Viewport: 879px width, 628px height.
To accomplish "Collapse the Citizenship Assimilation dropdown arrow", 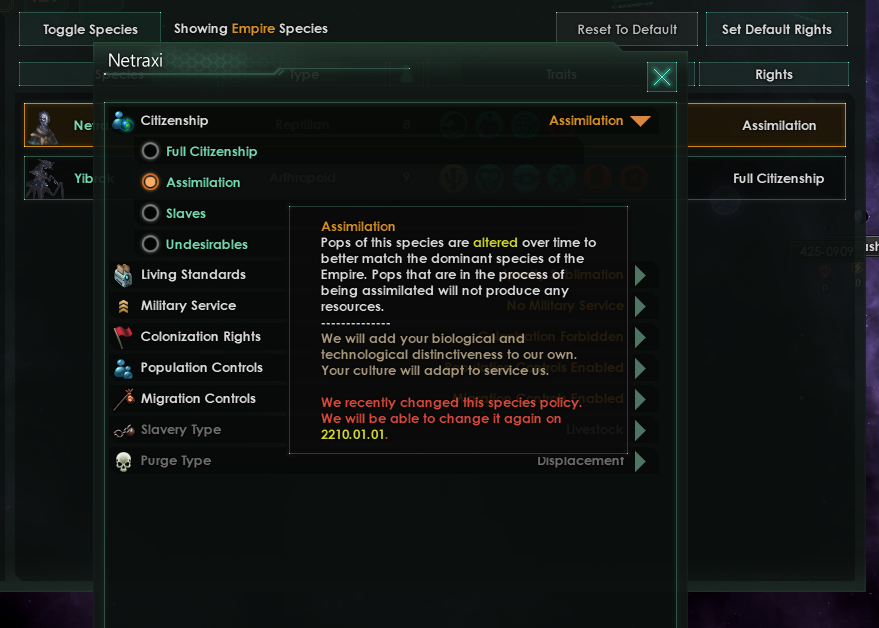I will tap(641, 122).
